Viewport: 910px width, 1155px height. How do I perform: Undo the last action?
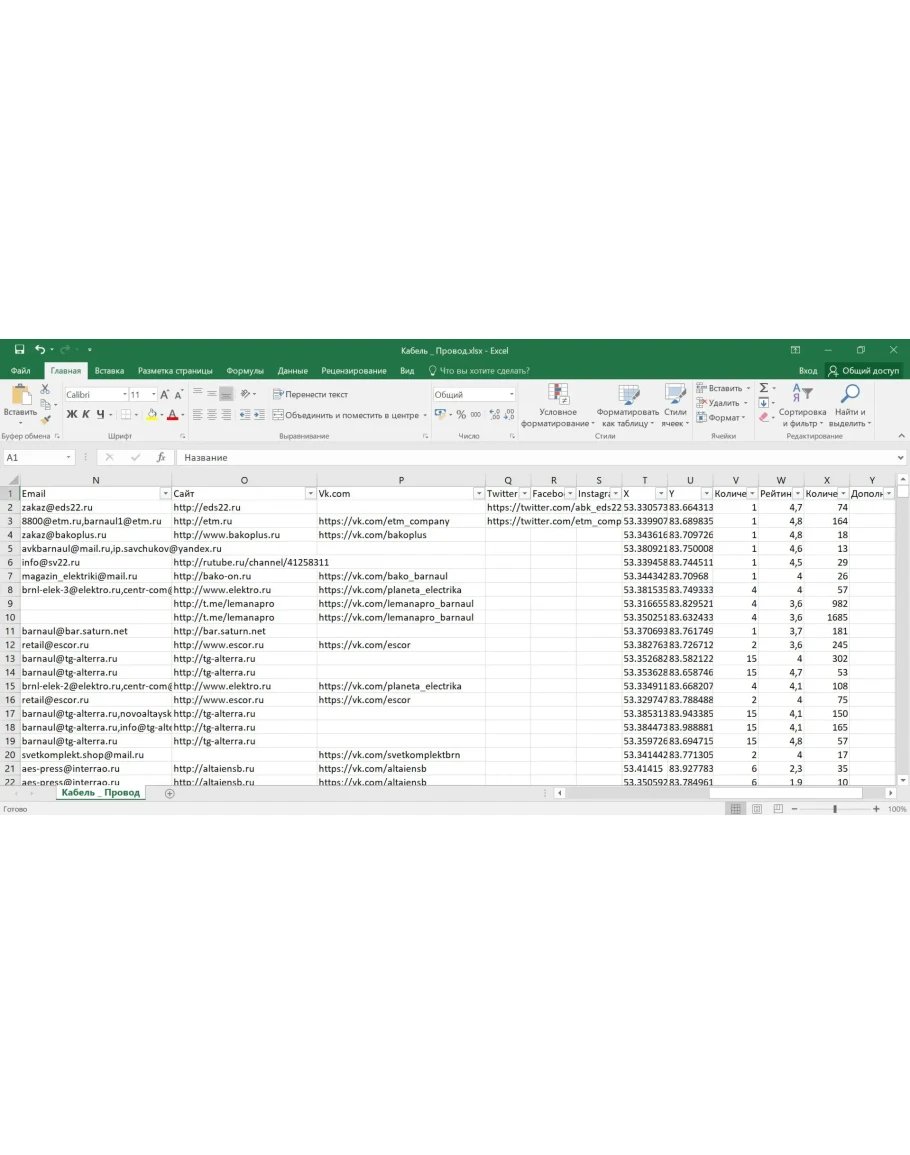[40, 350]
